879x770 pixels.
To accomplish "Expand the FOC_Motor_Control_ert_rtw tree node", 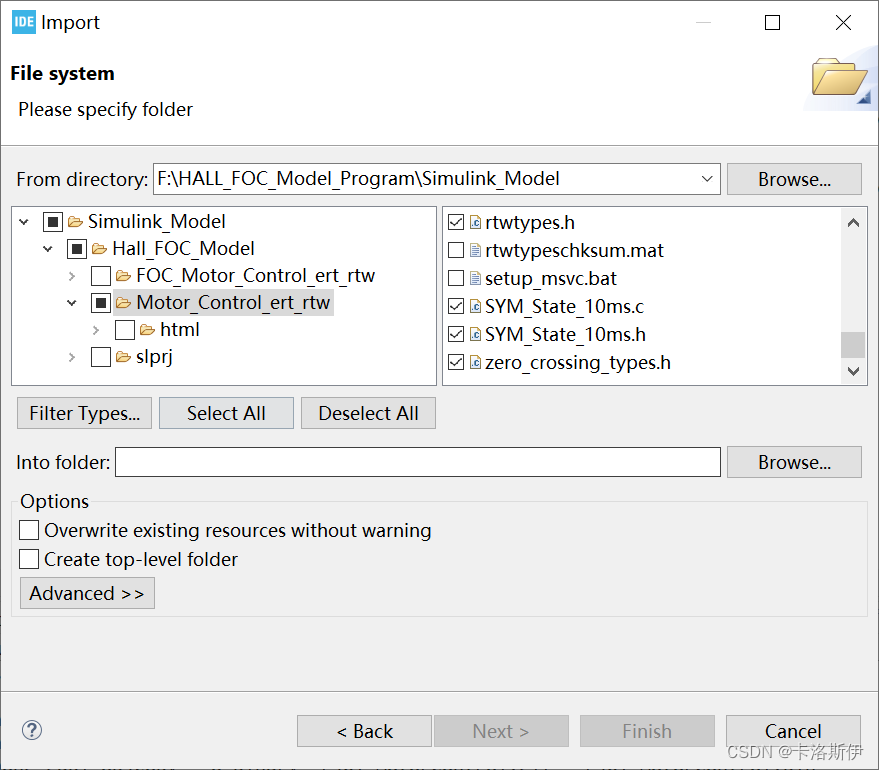I will (x=72, y=276).
